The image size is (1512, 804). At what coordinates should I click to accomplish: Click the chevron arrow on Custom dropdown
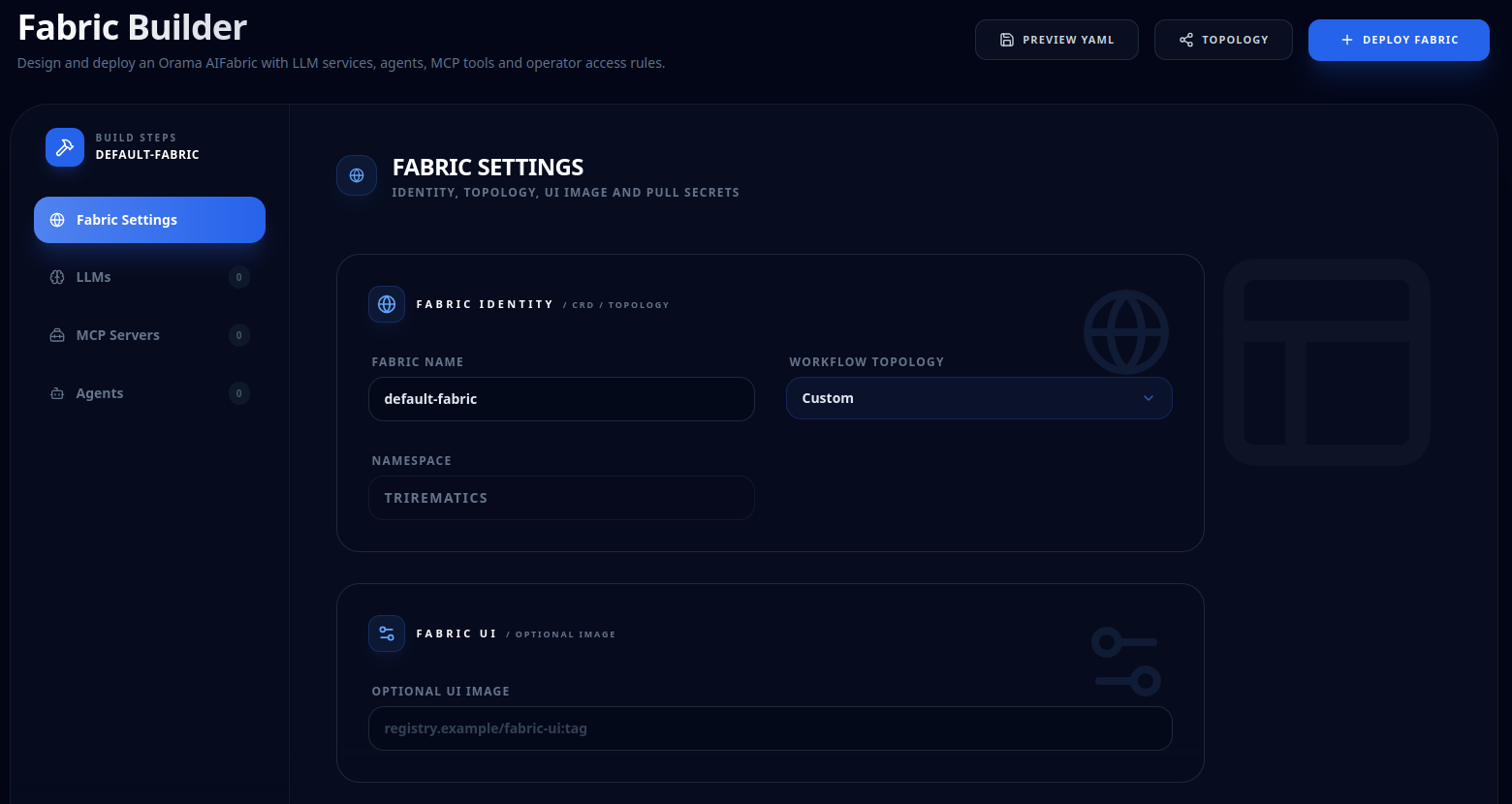click(1149, 398)
